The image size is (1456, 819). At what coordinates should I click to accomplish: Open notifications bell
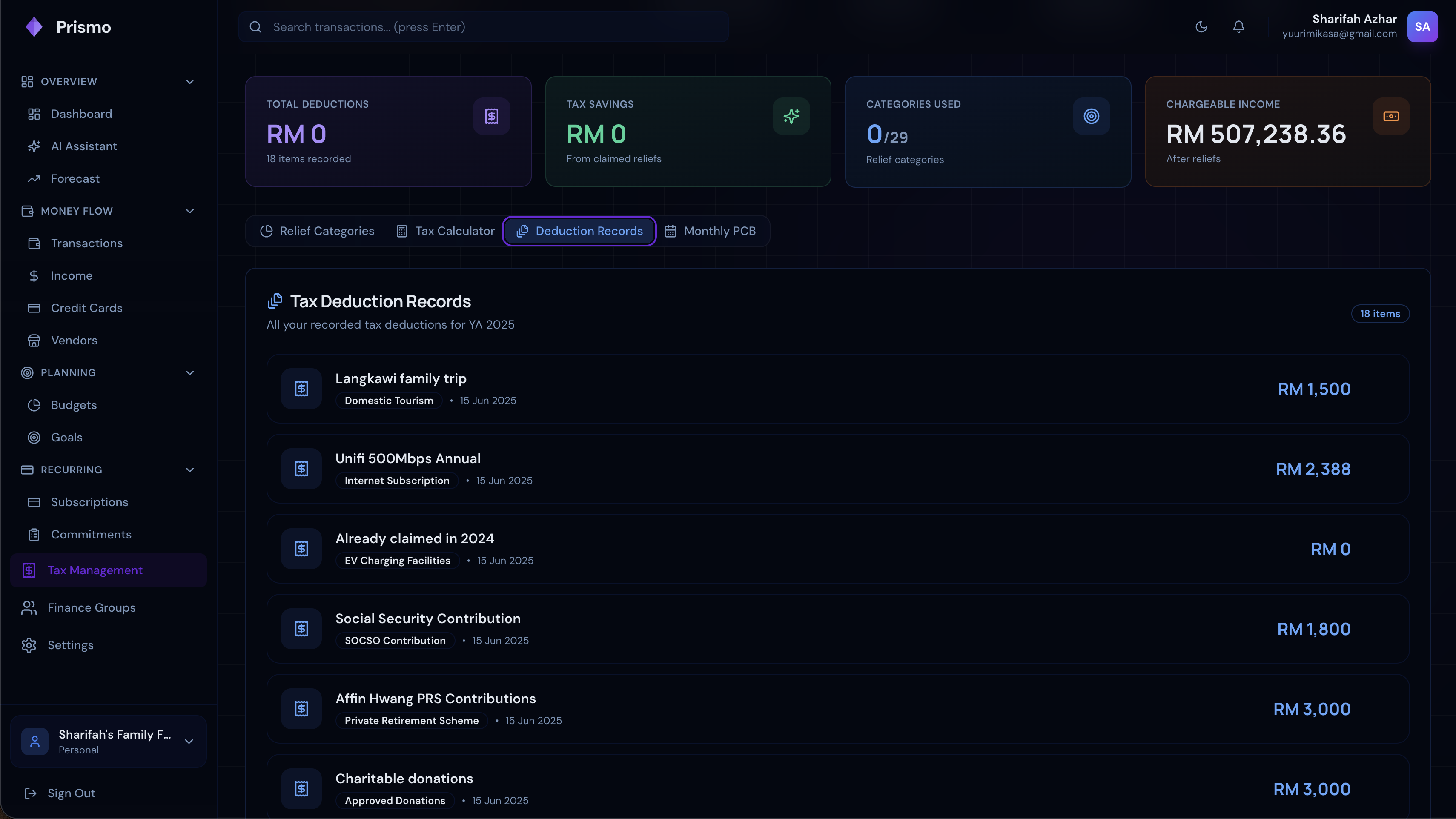(1238, 26)
